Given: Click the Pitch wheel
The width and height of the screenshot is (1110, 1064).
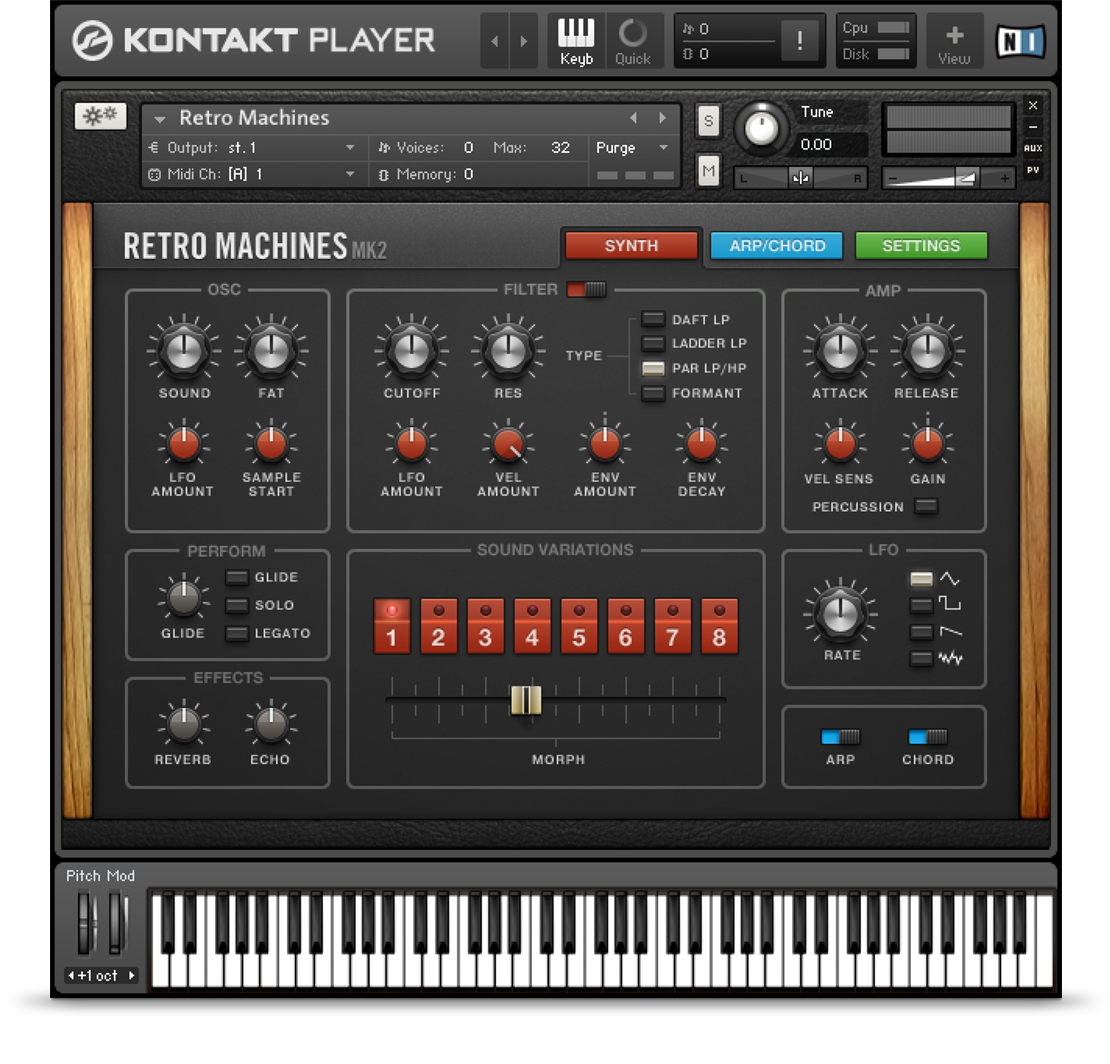Looking at the screenshot, I should 86,922.
